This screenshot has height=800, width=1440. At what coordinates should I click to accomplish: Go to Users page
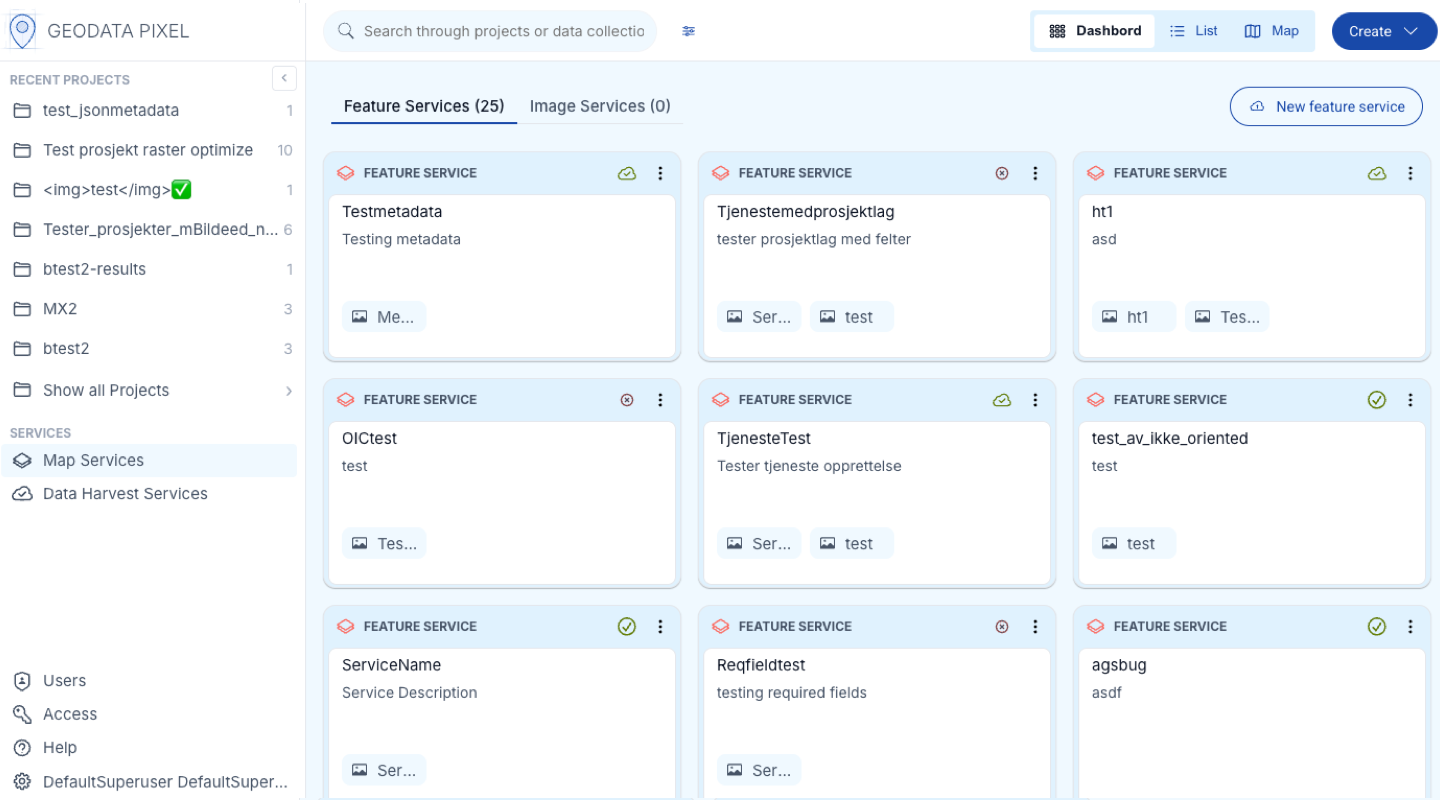point(64,681)
